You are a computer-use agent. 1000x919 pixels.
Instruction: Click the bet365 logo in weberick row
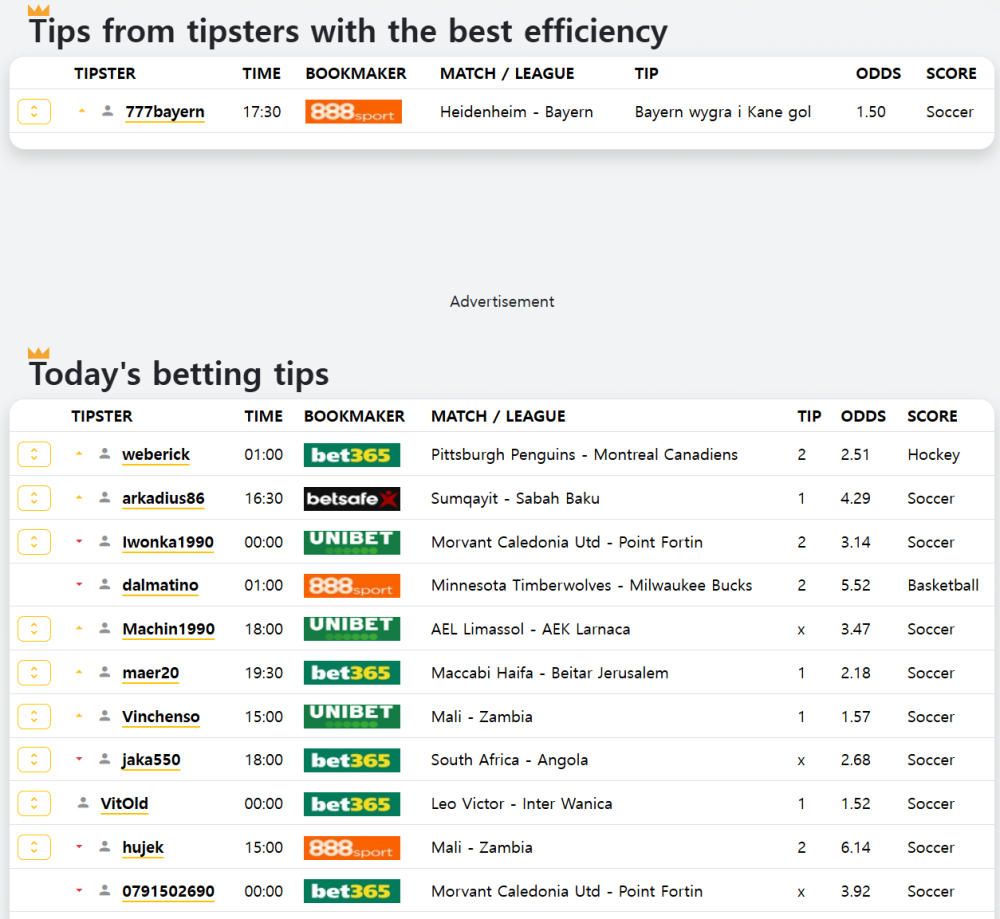click(x=352, y=455)
